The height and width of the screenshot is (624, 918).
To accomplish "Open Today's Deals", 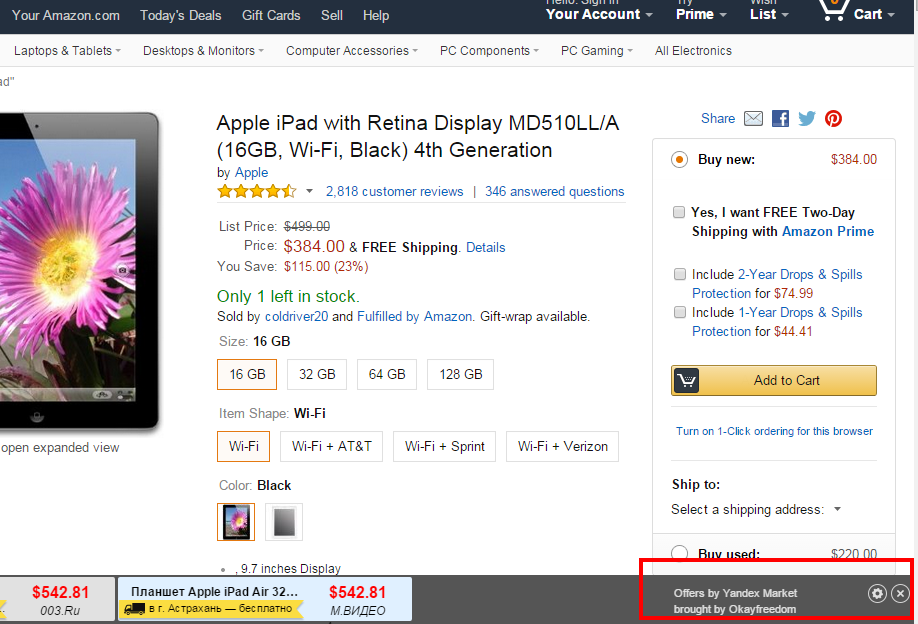I will [x=180, y=15].
